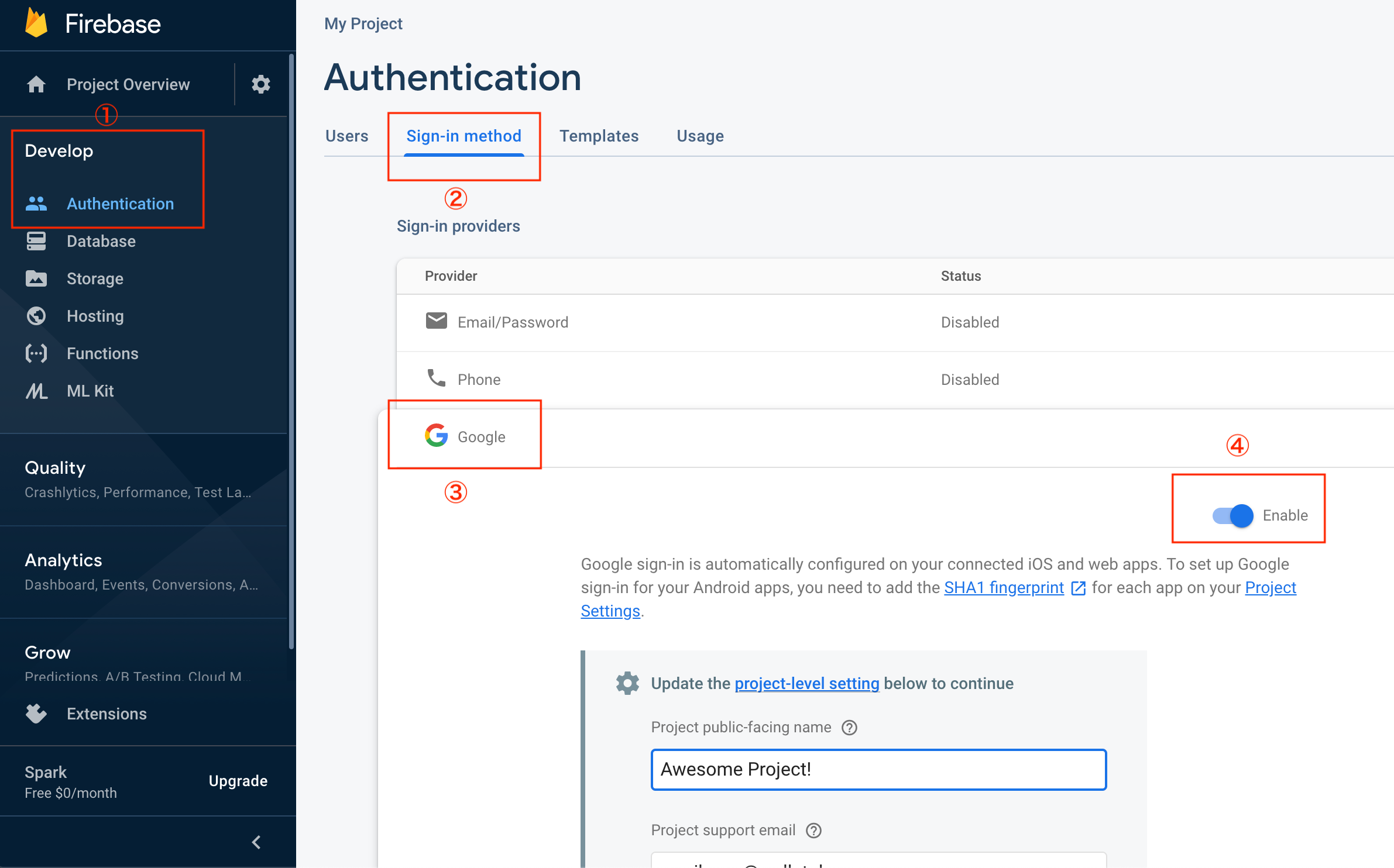Viewport: 1394px width, 868px height.
Task: Click the Upgrade button
Action: [238, 781]
